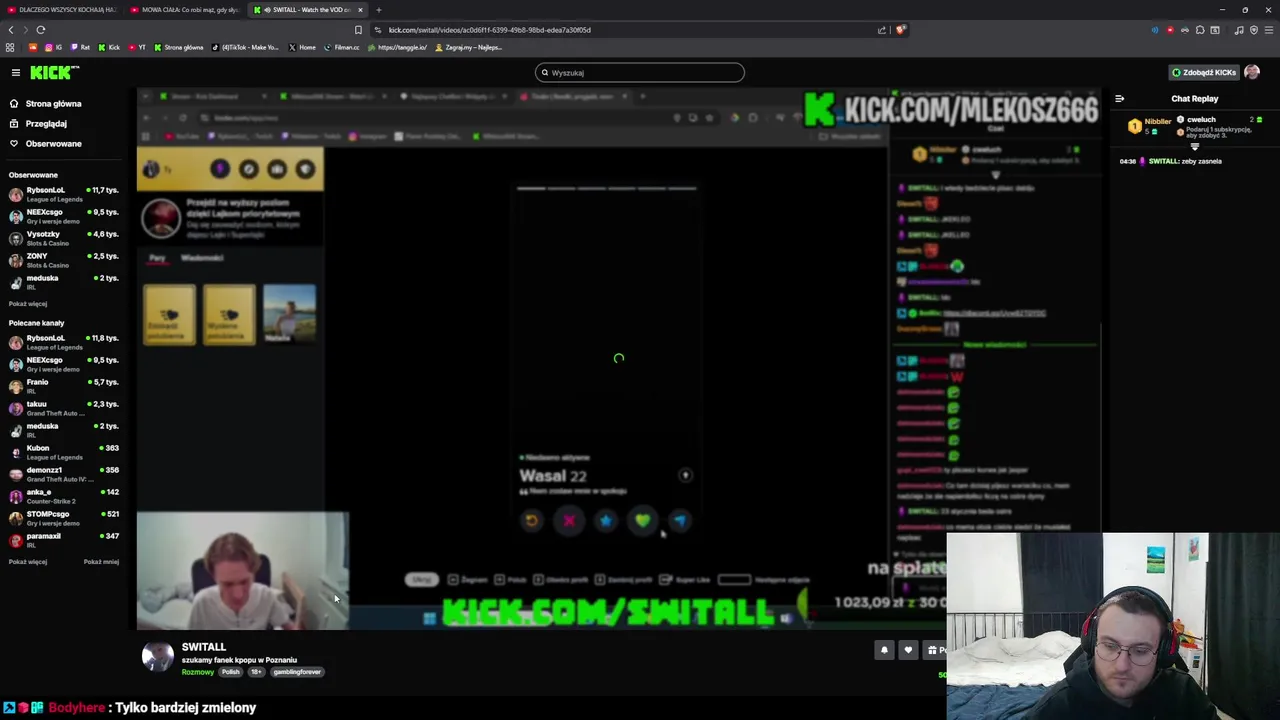
Task: Open ZONY channel in sidebar
Action: click(63, 260)
